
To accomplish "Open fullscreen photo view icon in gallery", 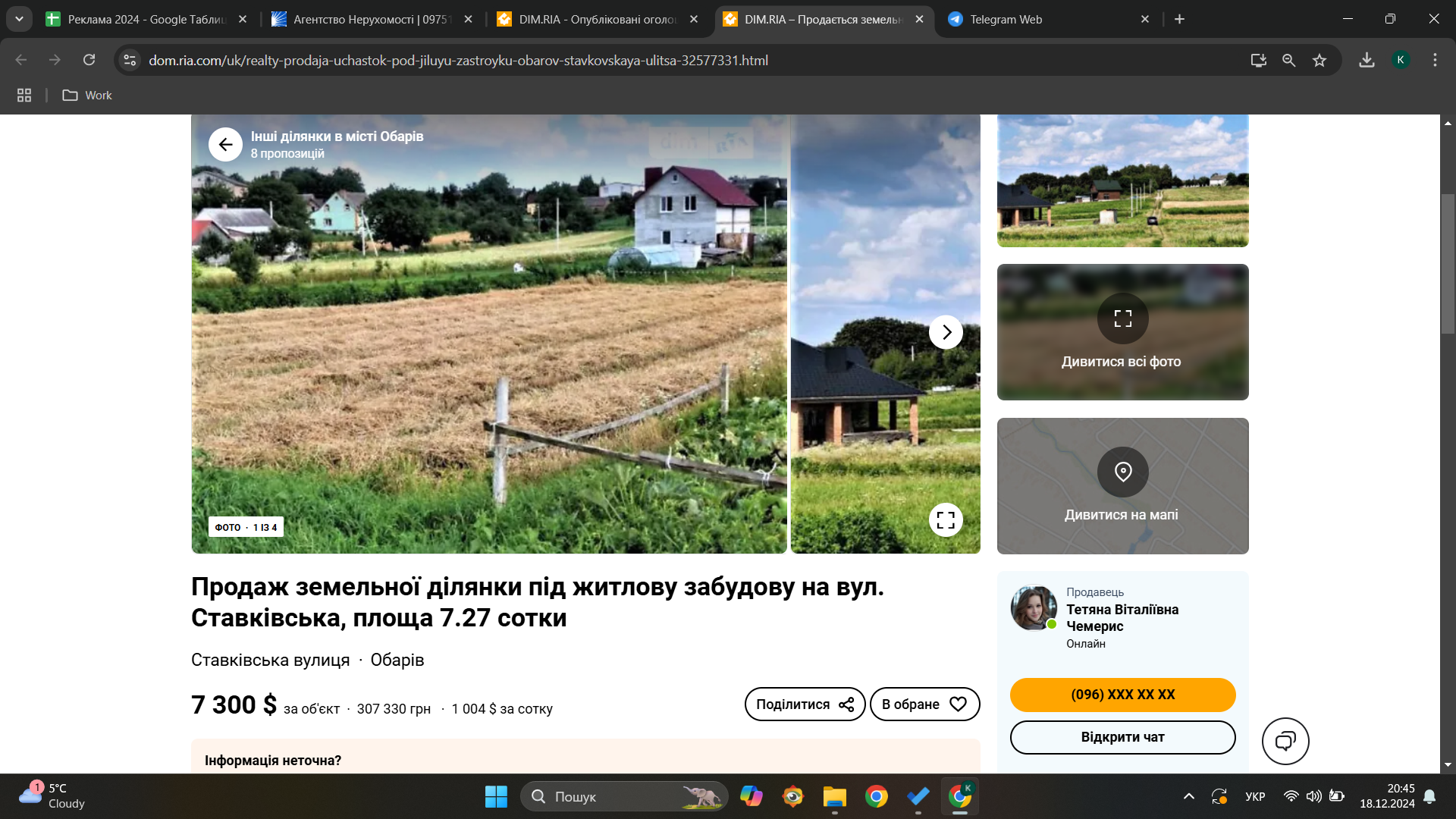I will [946, 520].
